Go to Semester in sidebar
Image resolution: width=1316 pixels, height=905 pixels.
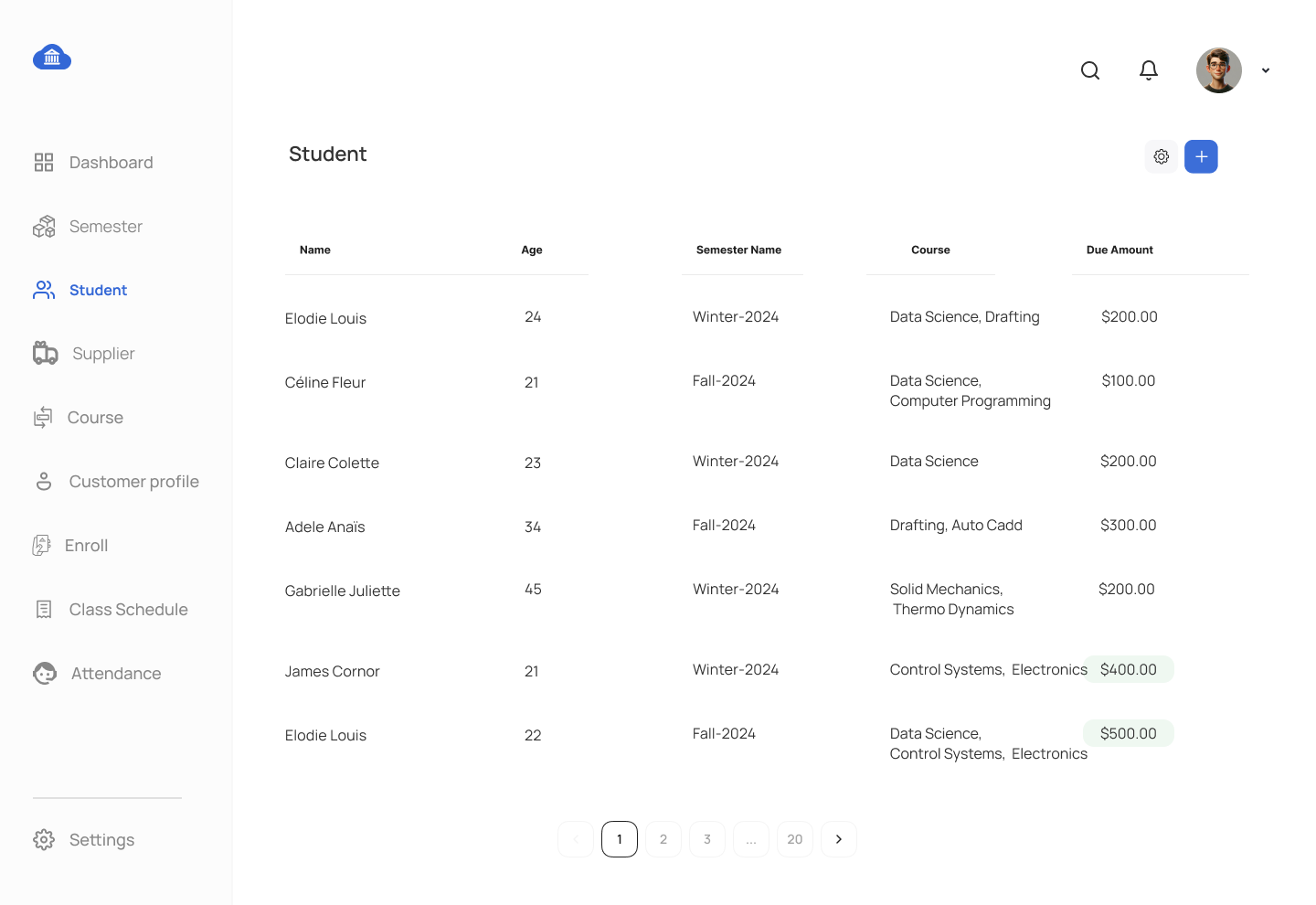(106, 227)
